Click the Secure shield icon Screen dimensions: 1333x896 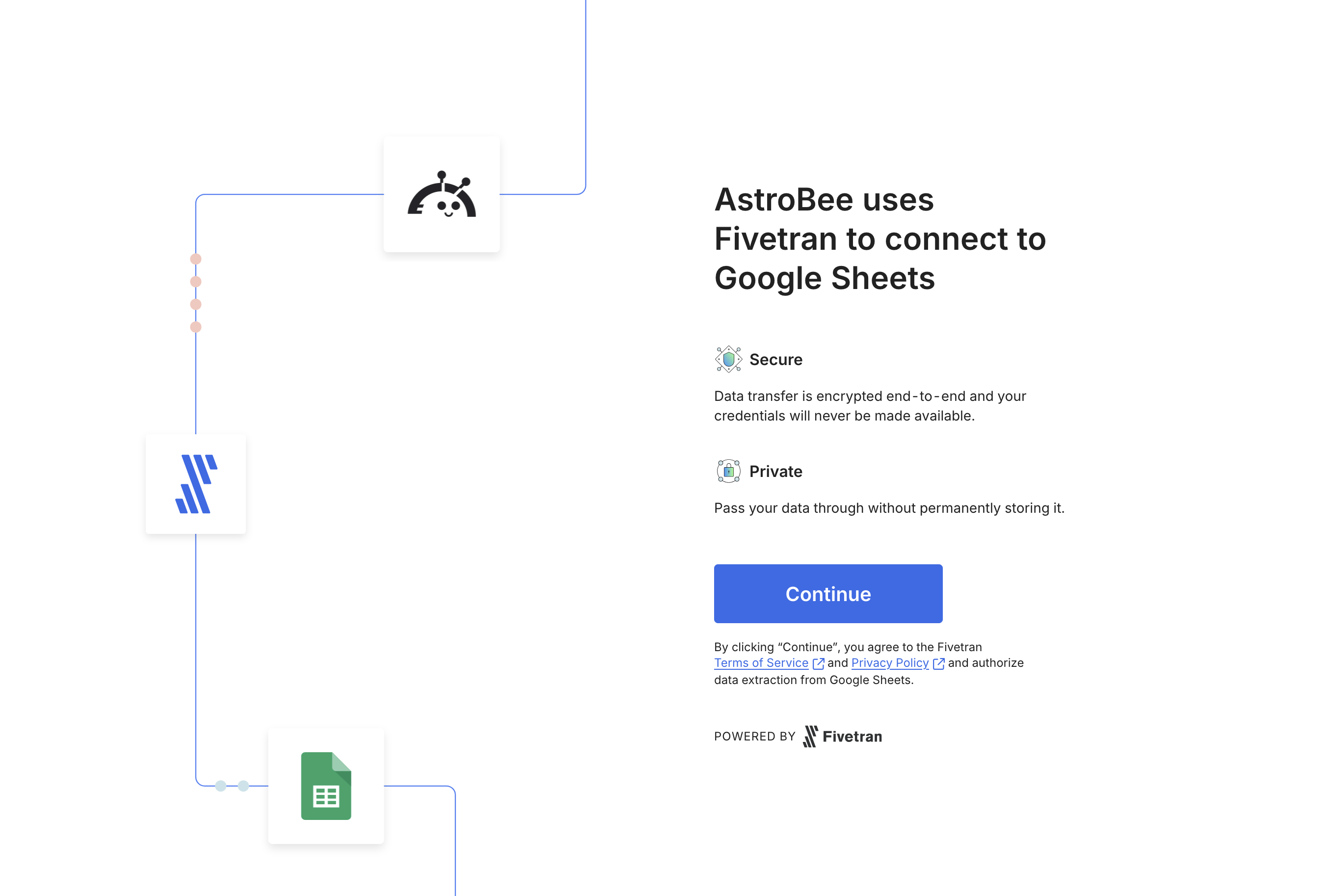pos(728,359)
